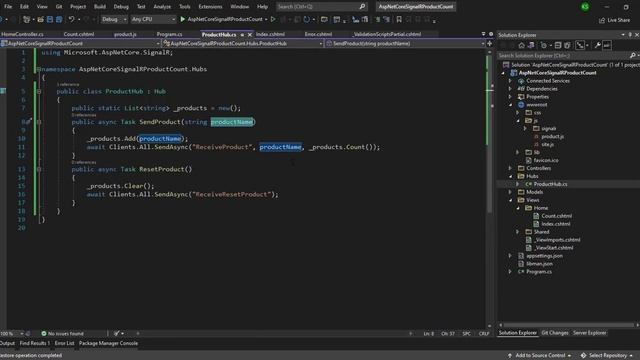
Task: Click Live Share icon at top right
Action: tap(614, 20)
